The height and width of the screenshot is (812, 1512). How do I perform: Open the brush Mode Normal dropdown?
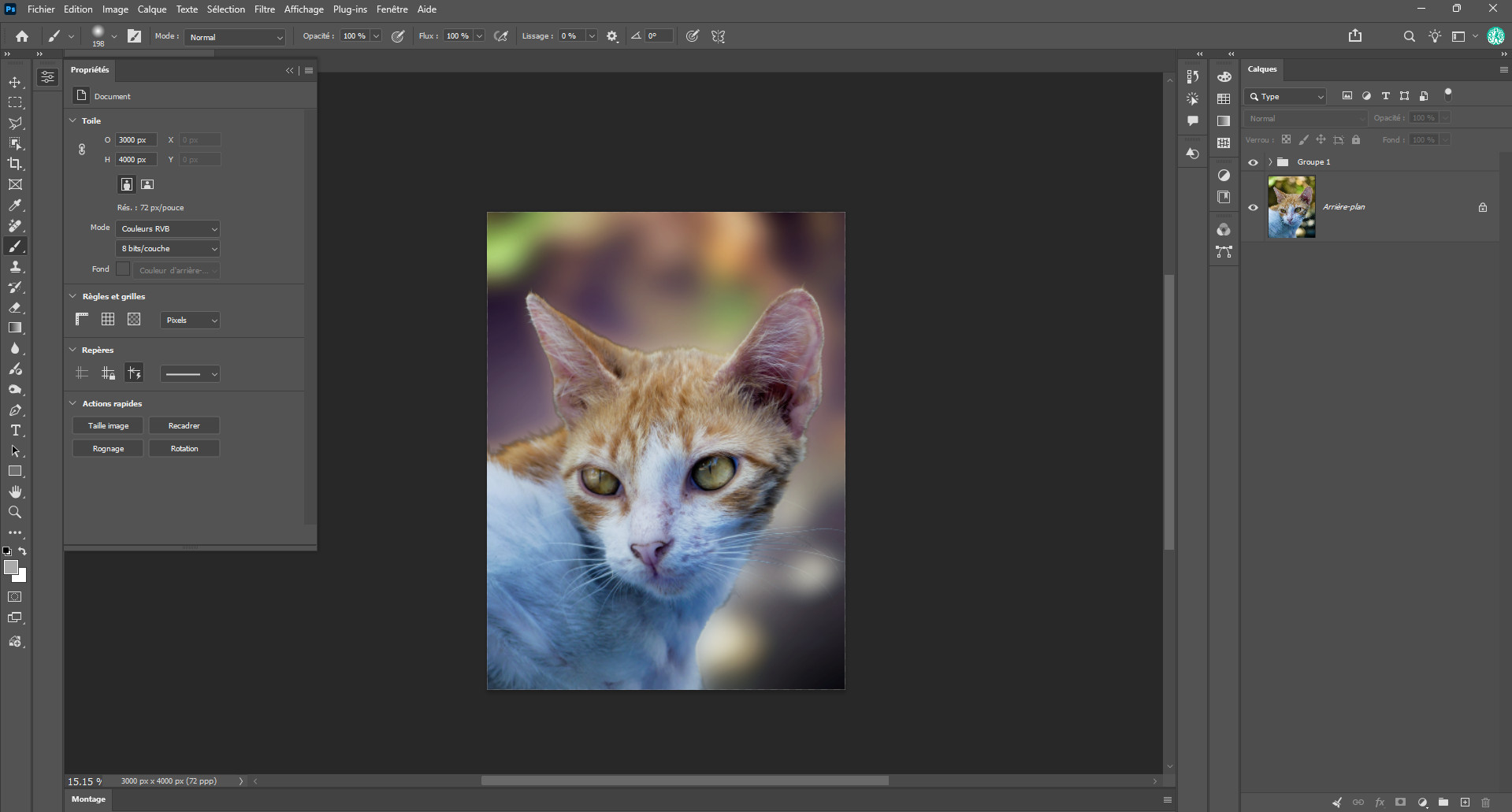pyautogui.click(x=235, y=37)
